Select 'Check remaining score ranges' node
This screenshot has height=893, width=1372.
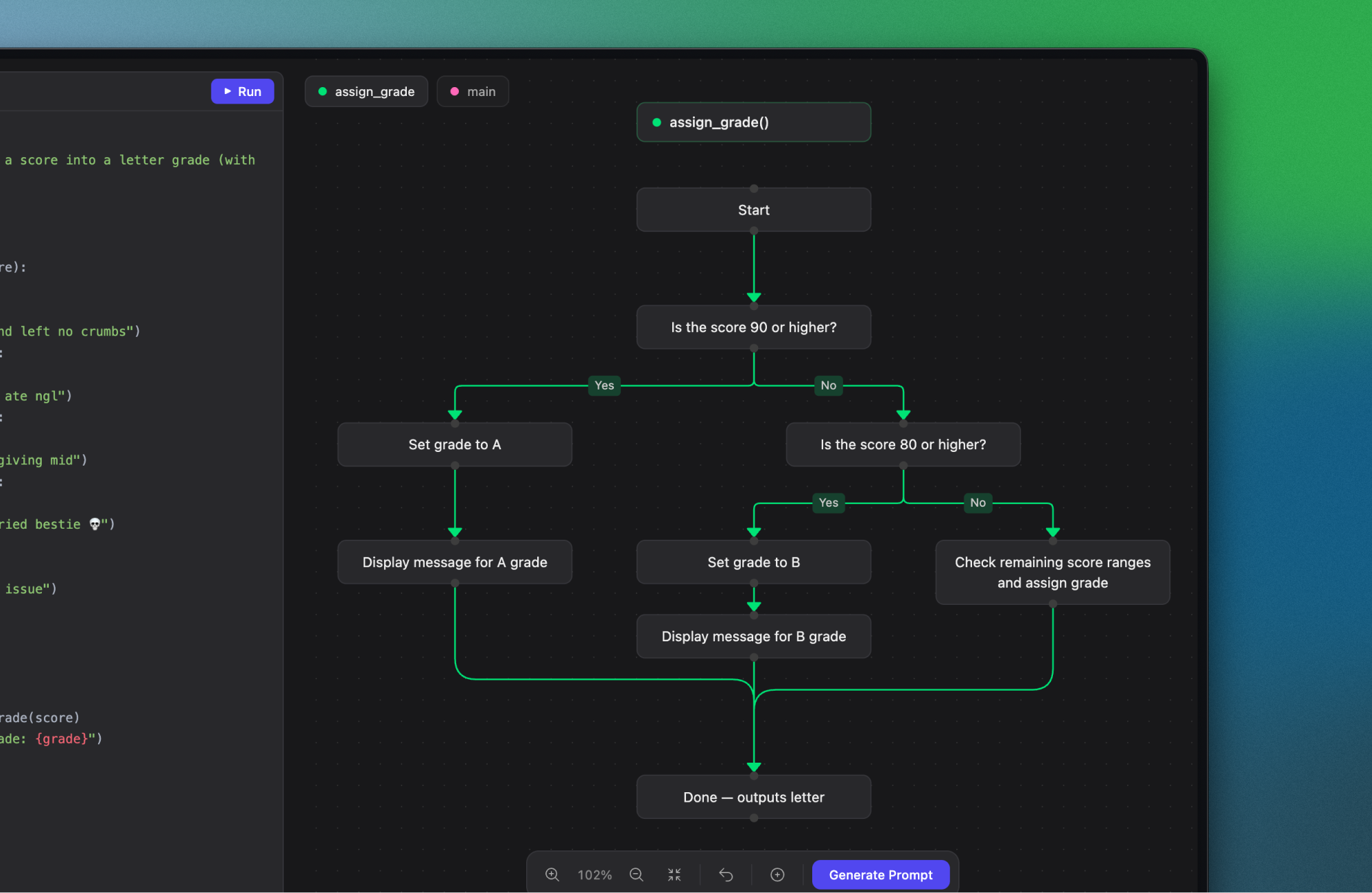[1052, 572]
